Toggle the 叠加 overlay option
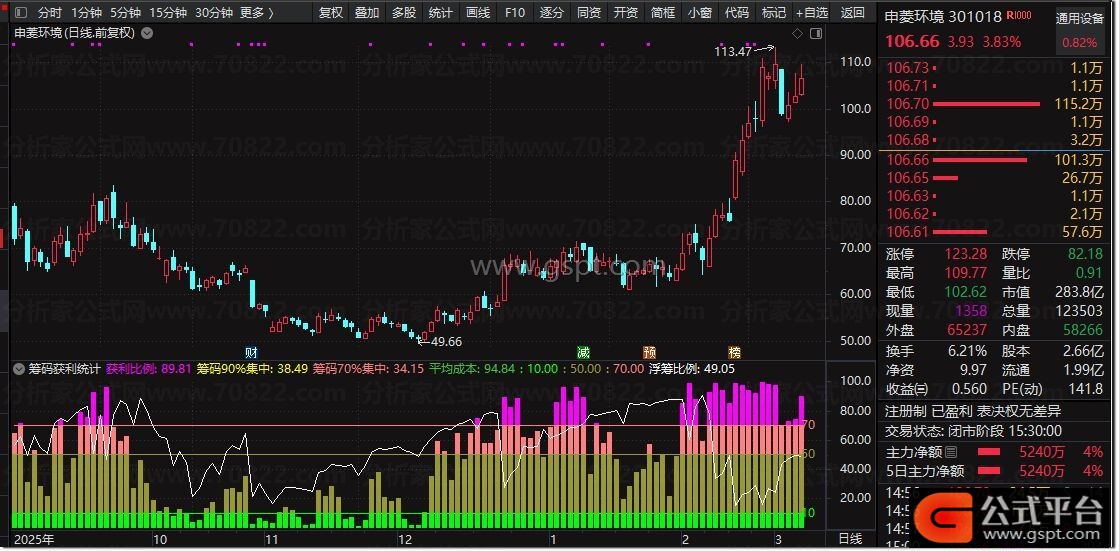The width and height of the screenshot is (1119, 551). (367, 13)
